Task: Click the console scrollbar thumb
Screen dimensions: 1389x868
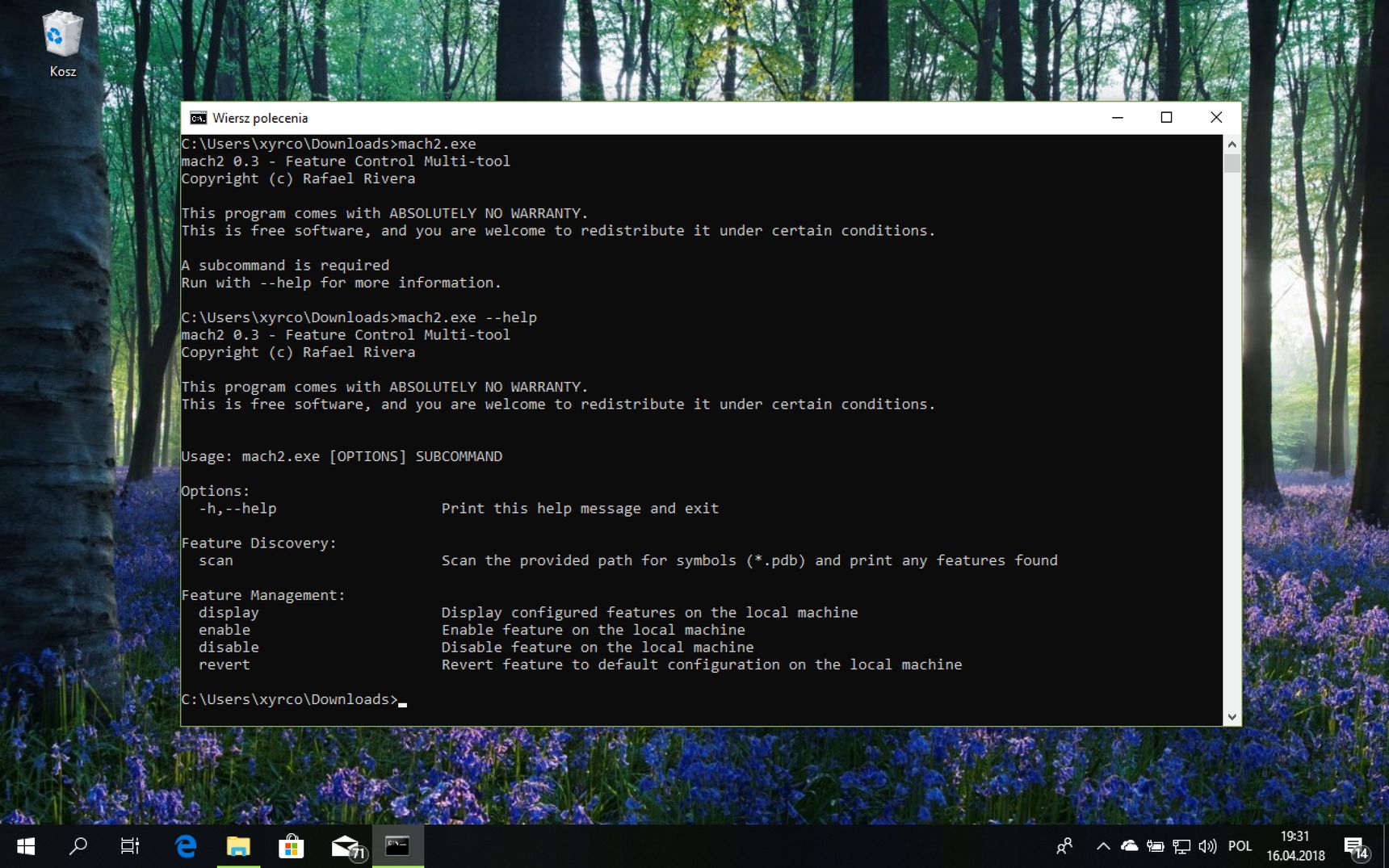Action: 1232,163
